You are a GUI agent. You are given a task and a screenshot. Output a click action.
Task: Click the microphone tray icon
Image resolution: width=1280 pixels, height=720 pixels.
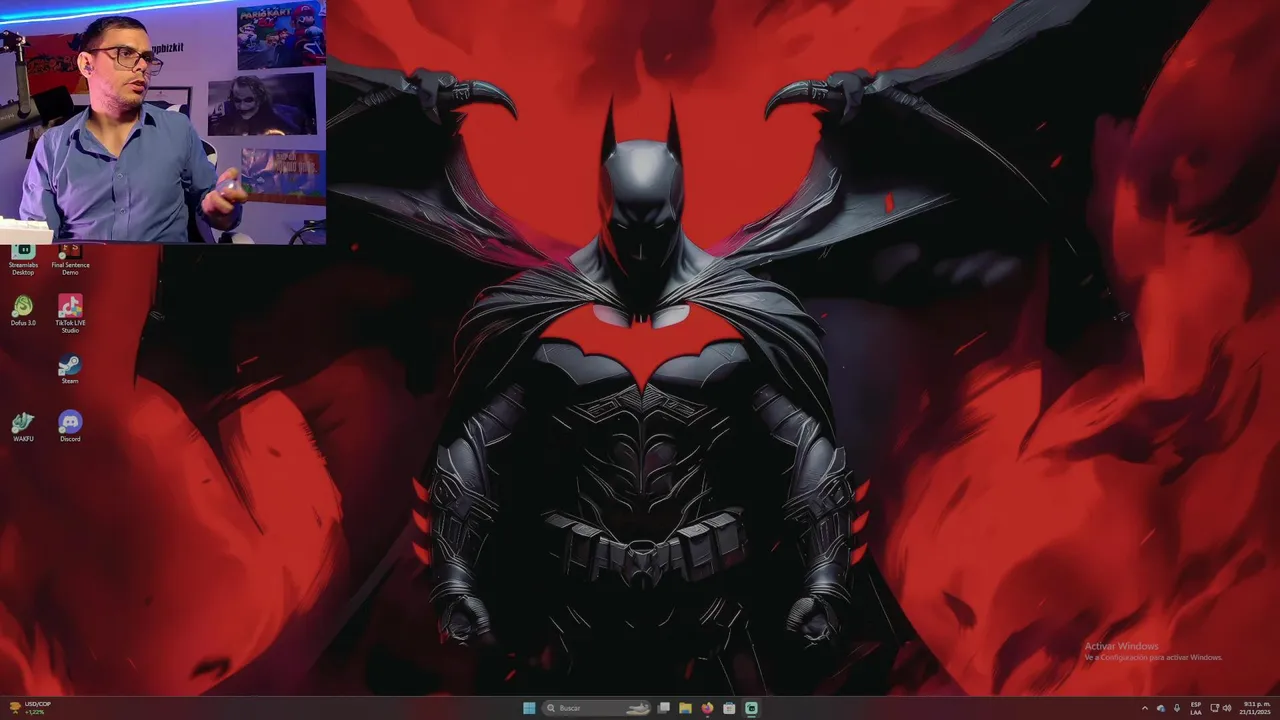pyautogui.click(x=1177, y=708)
